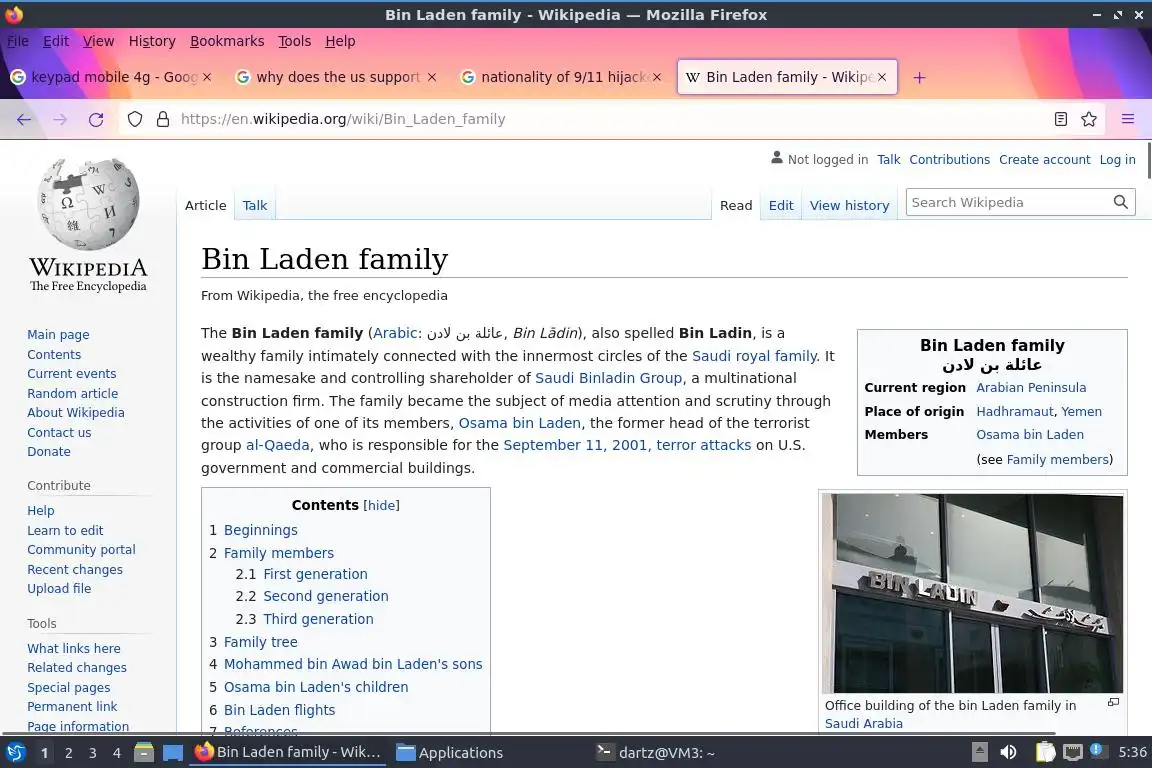The image size is (1152, 768).
Task: Reload the page with the refresh icon
Action: (96, 119)
